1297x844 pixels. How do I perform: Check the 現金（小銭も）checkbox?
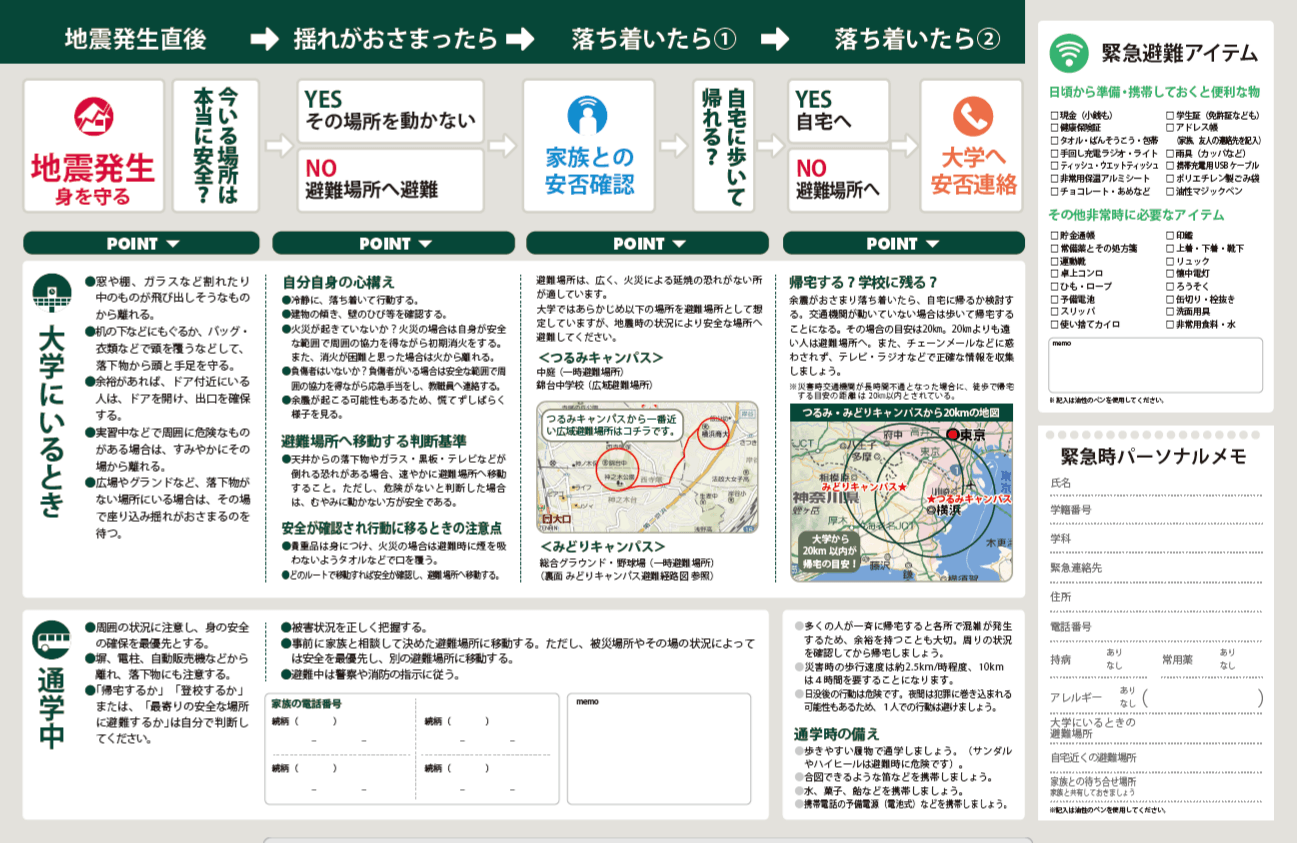1054,116
